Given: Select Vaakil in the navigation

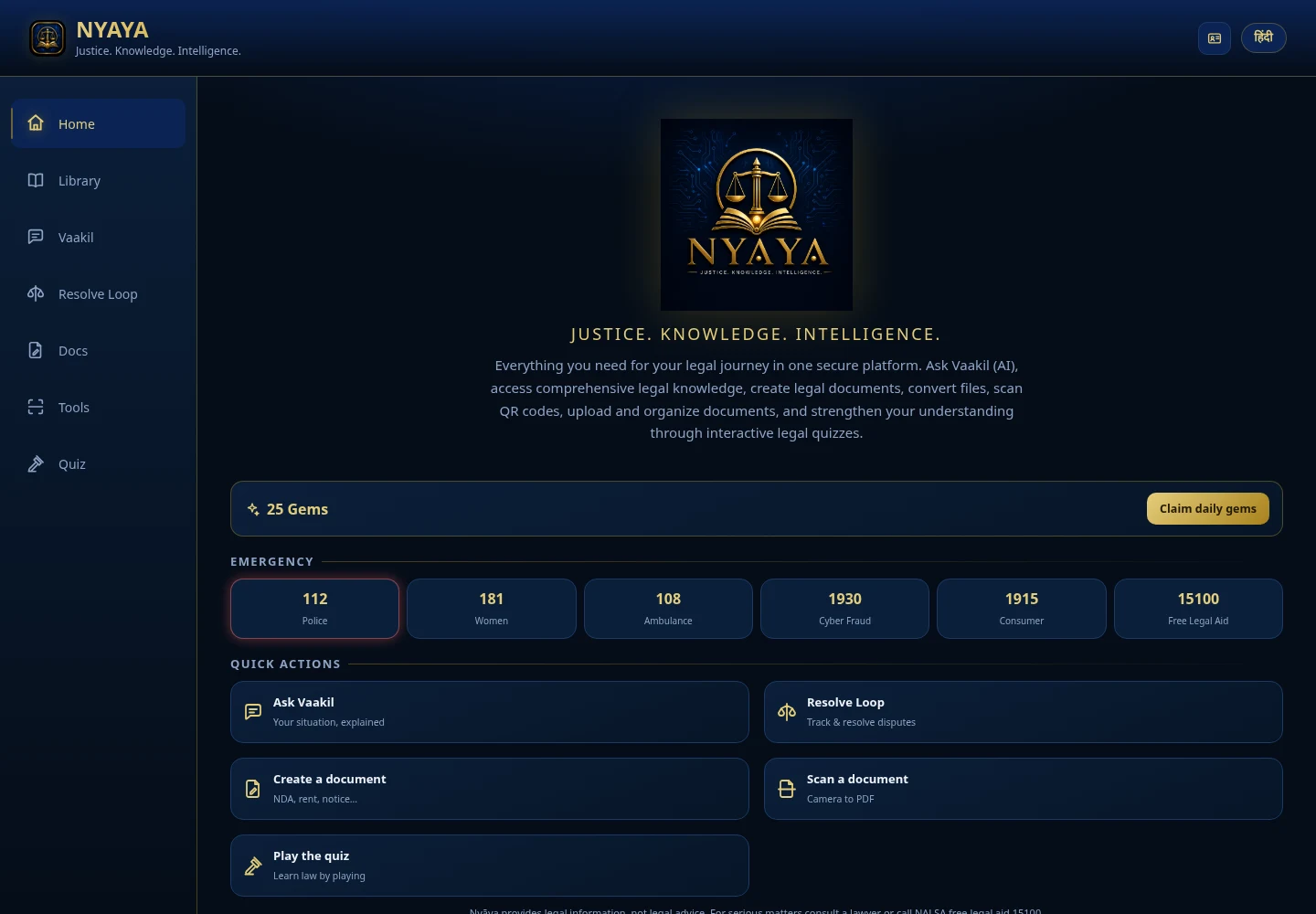Looking at the screenshot, I should coord(99,237).
